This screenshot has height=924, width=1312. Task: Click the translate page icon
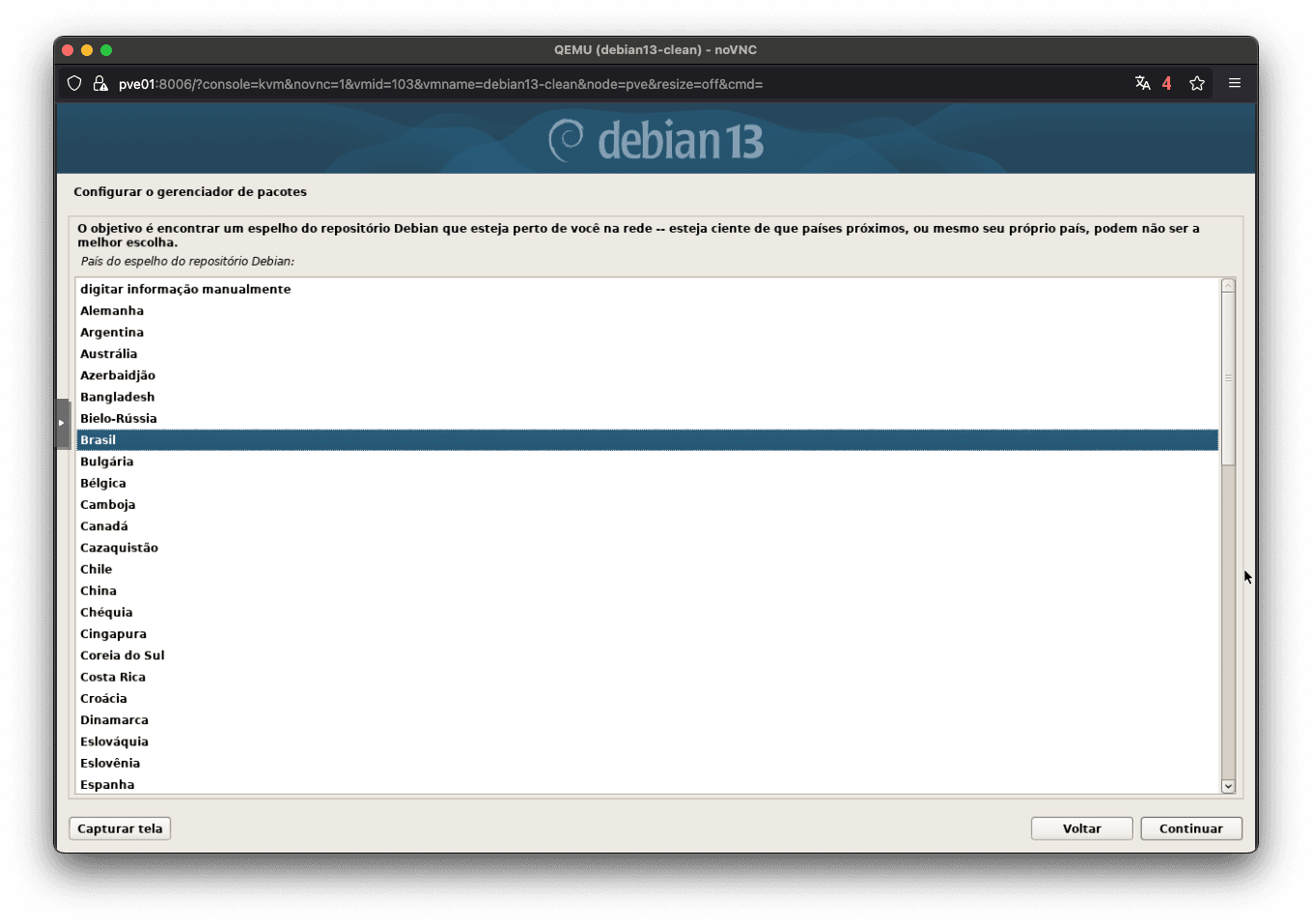click(x=1143, y=83)
